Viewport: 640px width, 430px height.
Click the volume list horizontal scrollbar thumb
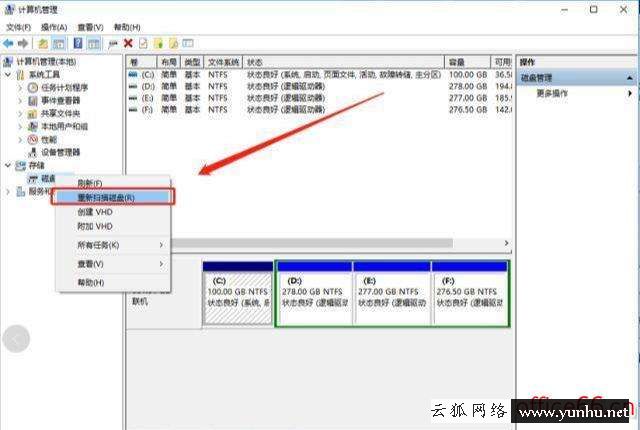[312, 243]
